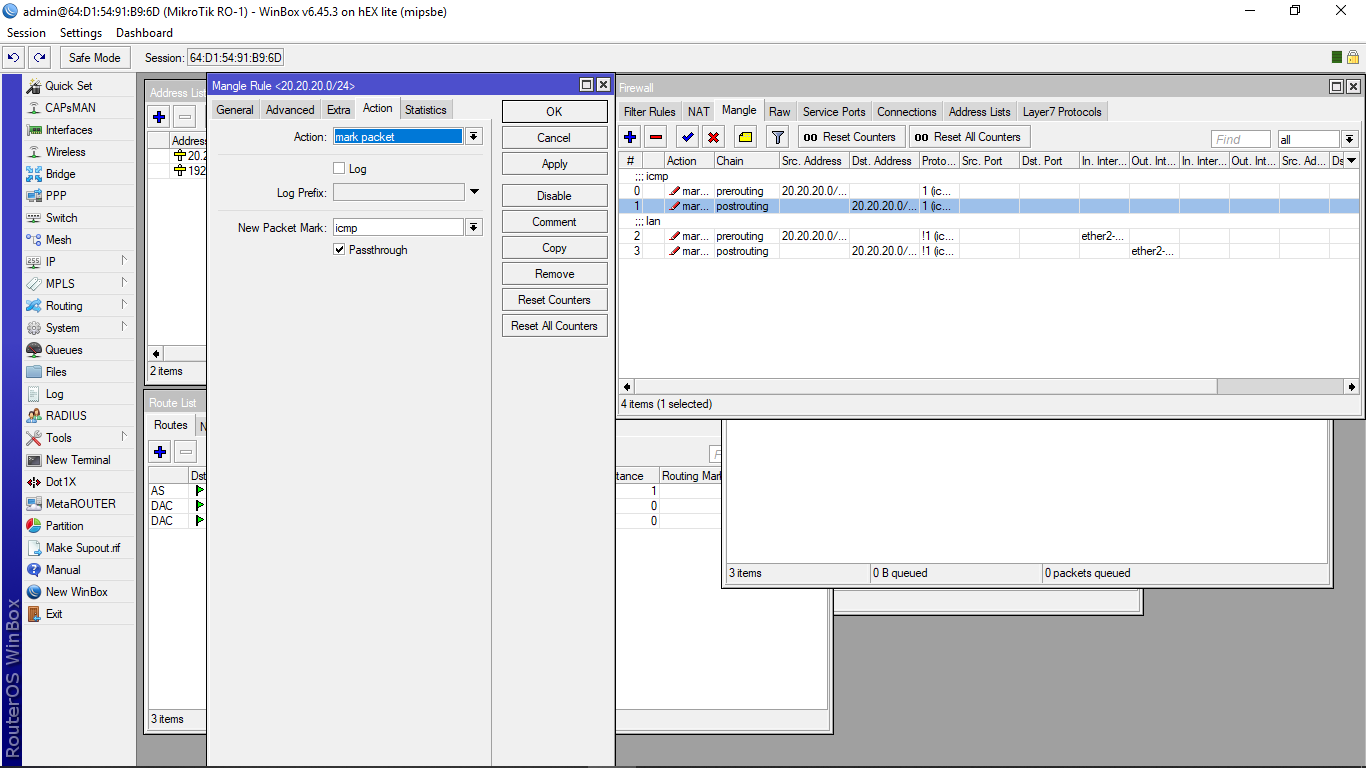Click the Find input field in Firewall

click(1240, 140)
